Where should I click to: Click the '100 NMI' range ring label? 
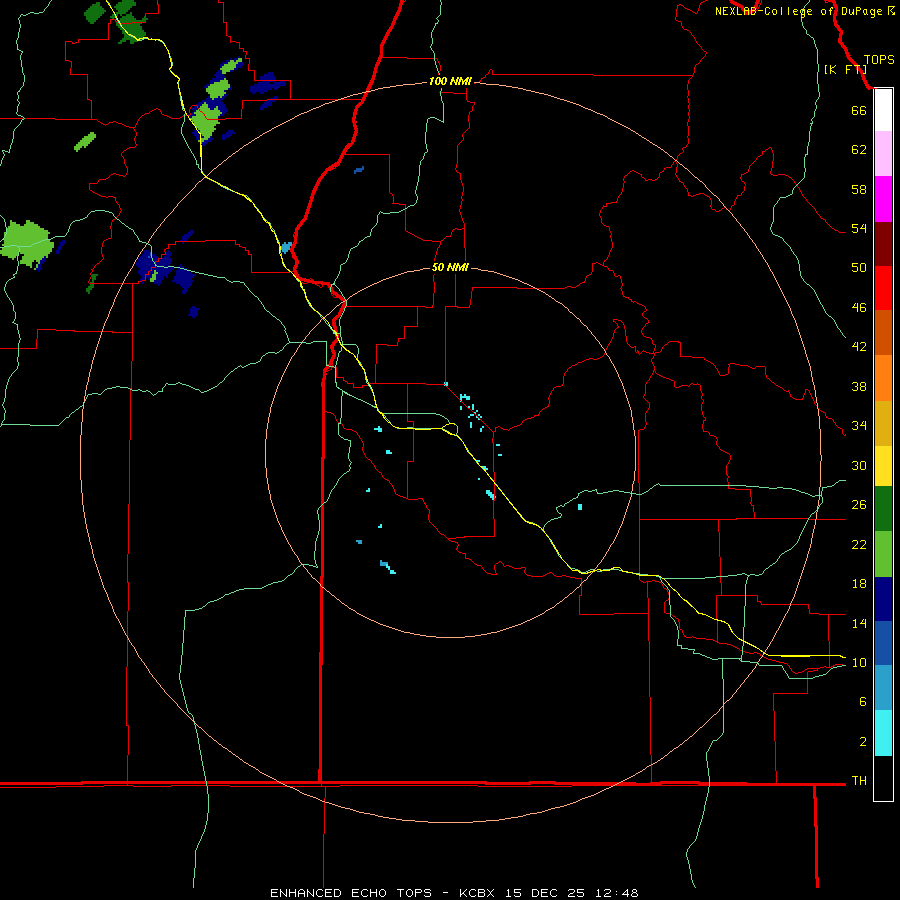pyautogui.click(x=450, y=82)
